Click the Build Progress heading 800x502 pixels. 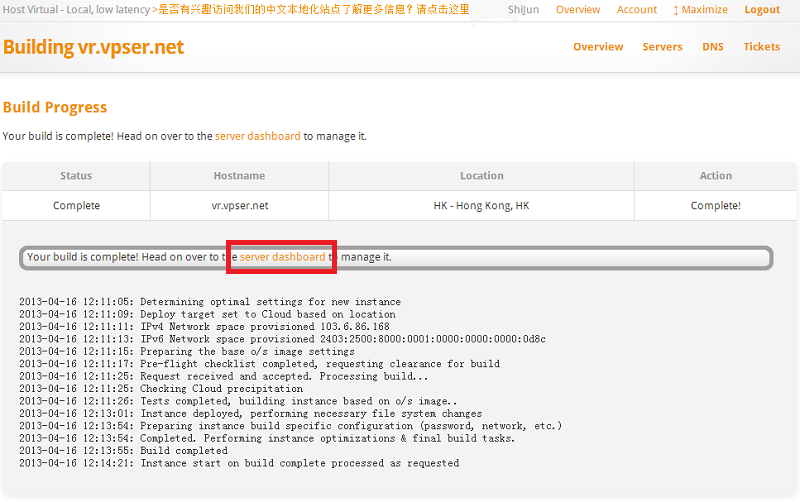(55, 108)
